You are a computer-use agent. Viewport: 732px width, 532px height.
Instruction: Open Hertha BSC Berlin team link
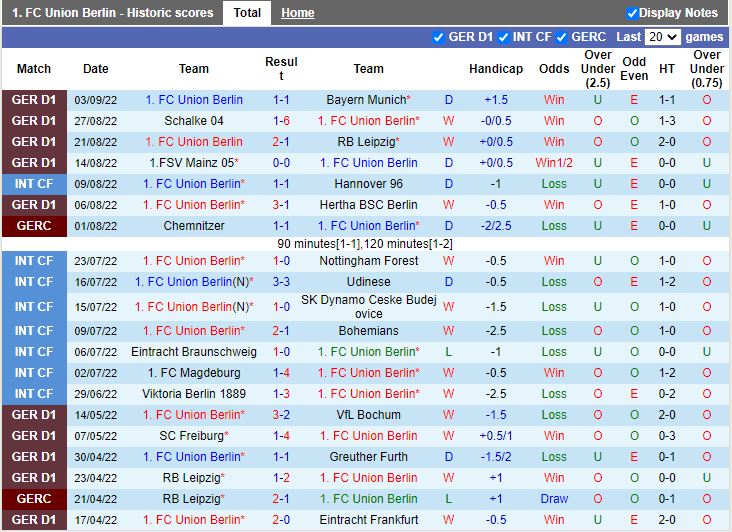coord(368,205)
